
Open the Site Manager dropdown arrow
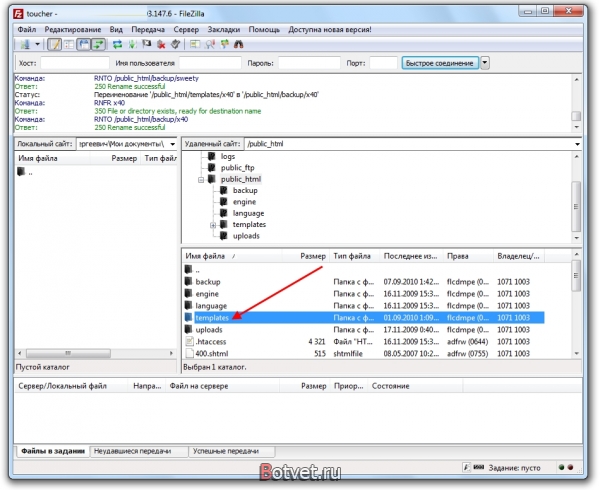tap(38, 44)
